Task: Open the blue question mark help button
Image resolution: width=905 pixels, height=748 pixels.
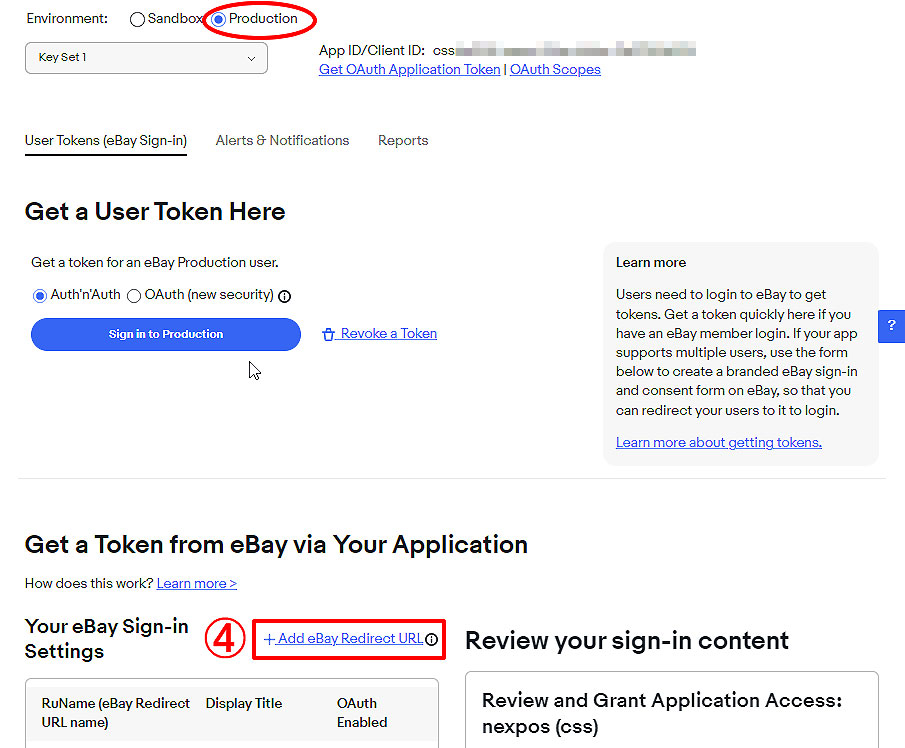Action: tap(891, 327)
